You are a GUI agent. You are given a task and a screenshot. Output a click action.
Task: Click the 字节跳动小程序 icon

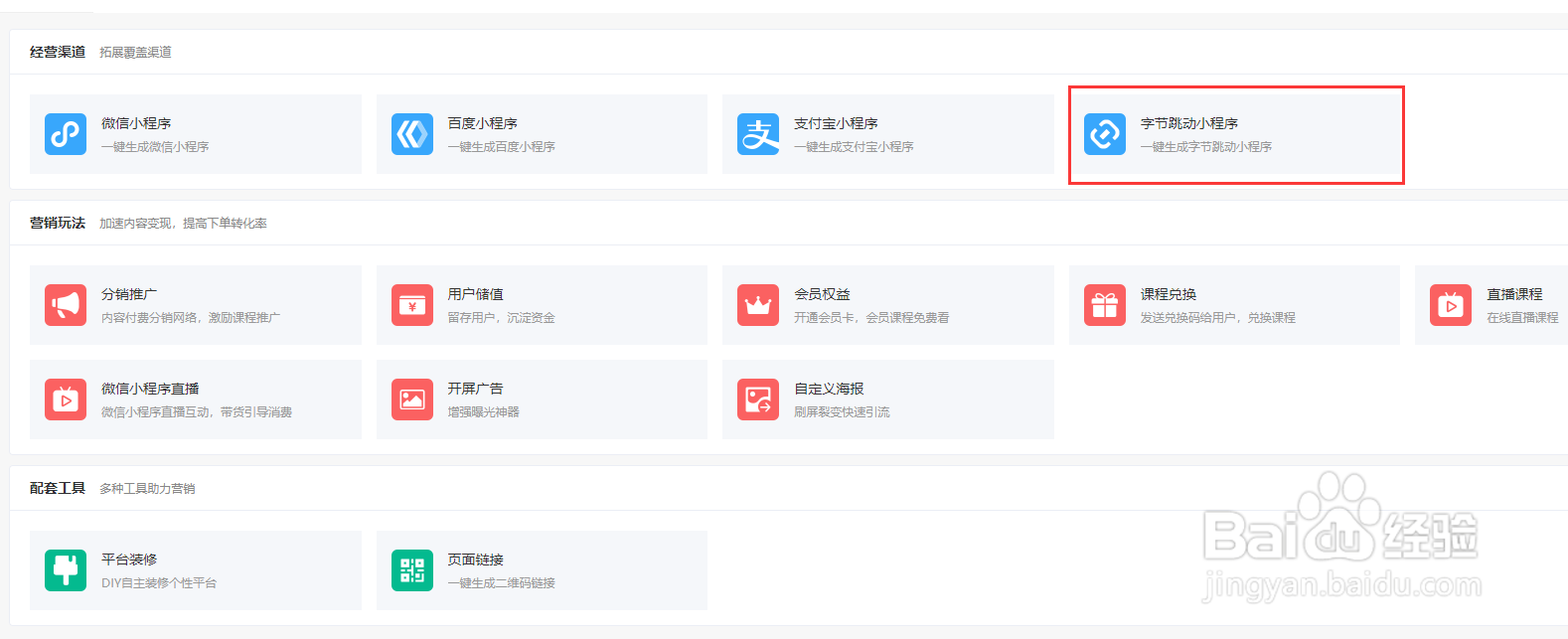pyautogui.click(x=1105, y=134)
